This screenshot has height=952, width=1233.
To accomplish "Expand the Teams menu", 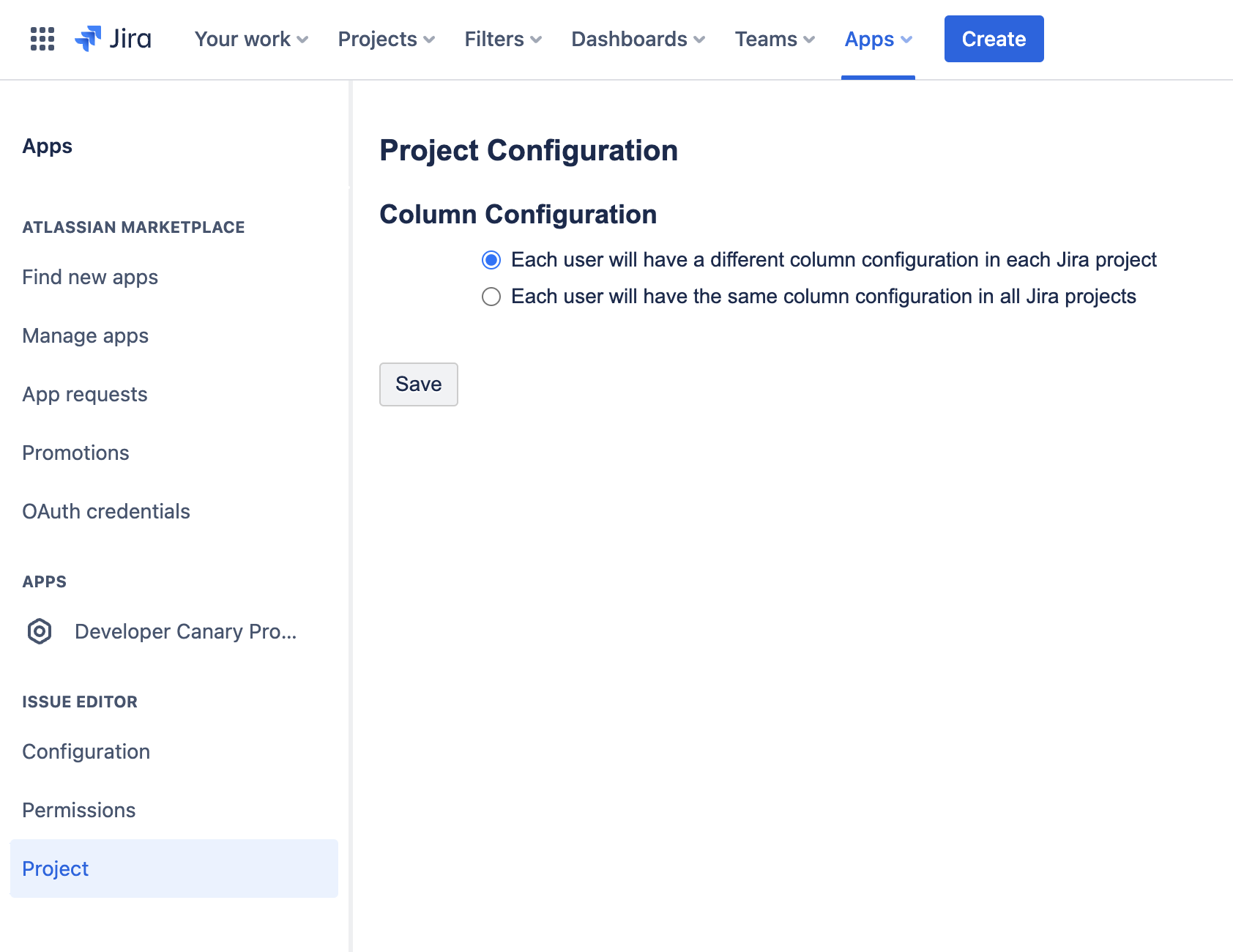I will point(775,39).
